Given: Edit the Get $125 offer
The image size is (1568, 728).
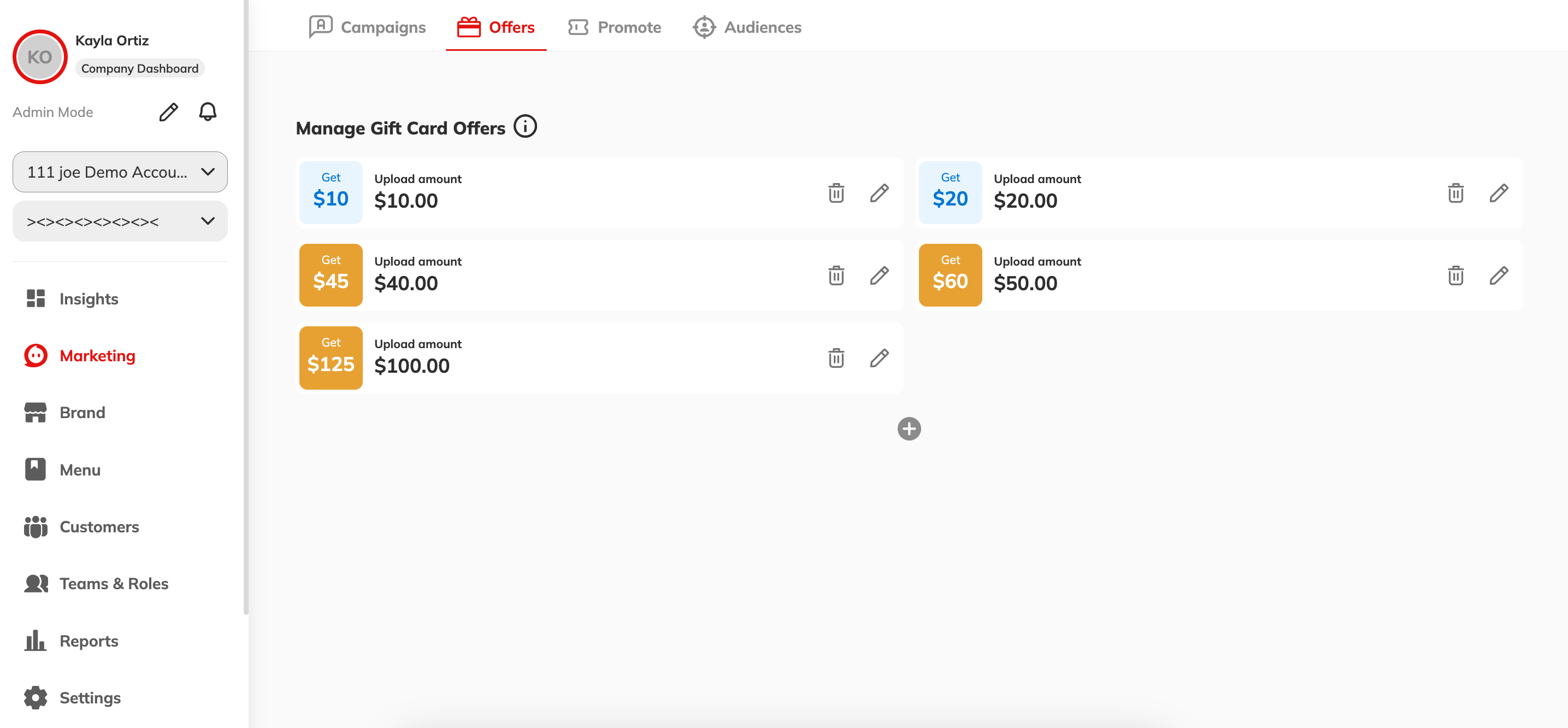Looking at the screenshot, I should 879,358.
